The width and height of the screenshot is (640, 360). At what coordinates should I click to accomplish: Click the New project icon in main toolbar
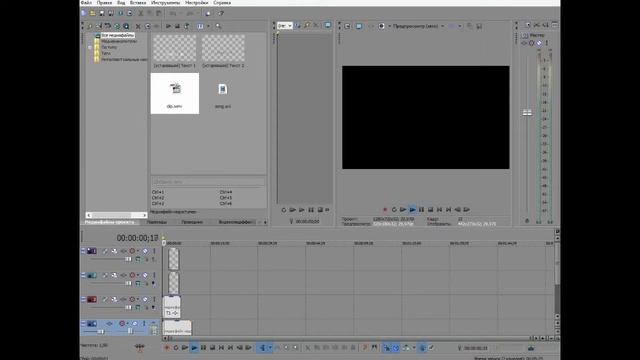(84, 13)
